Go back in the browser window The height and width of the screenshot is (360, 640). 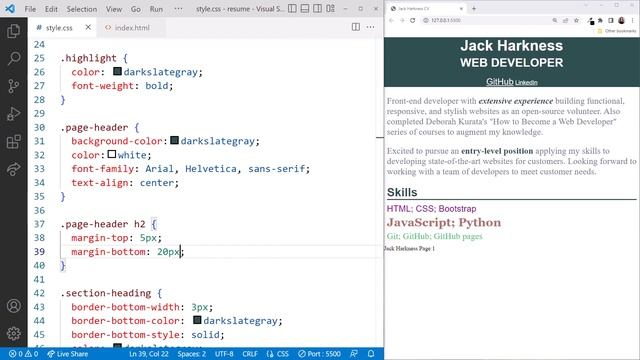[391, 20]
